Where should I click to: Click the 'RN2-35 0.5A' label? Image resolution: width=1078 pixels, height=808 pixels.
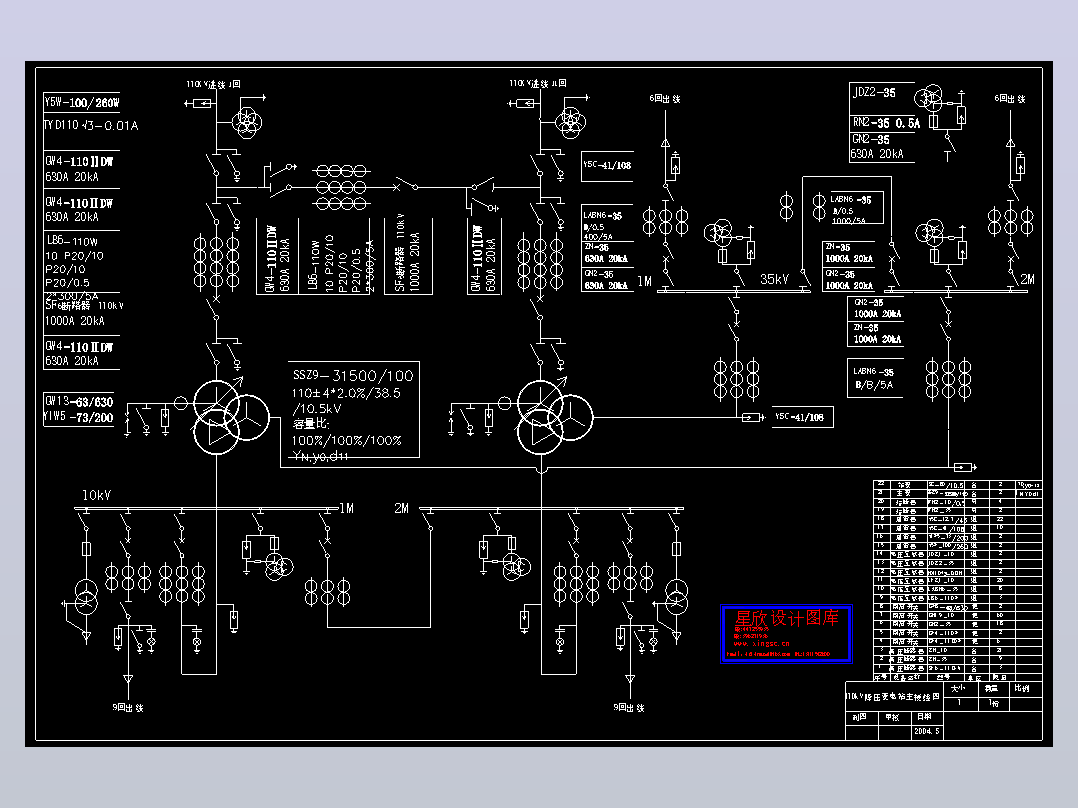click(x=886, y=123)
